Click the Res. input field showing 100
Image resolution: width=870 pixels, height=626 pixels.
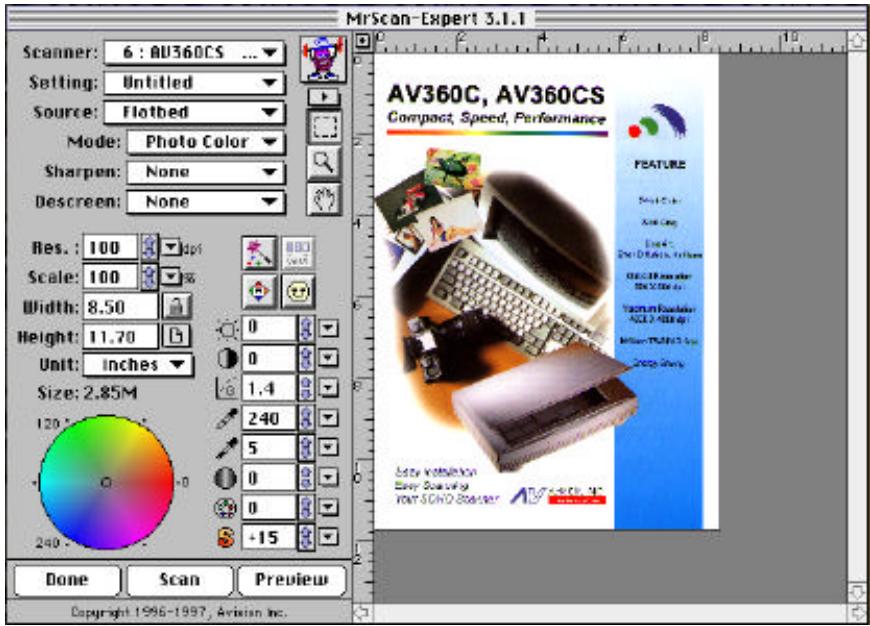tap(110, 248)
